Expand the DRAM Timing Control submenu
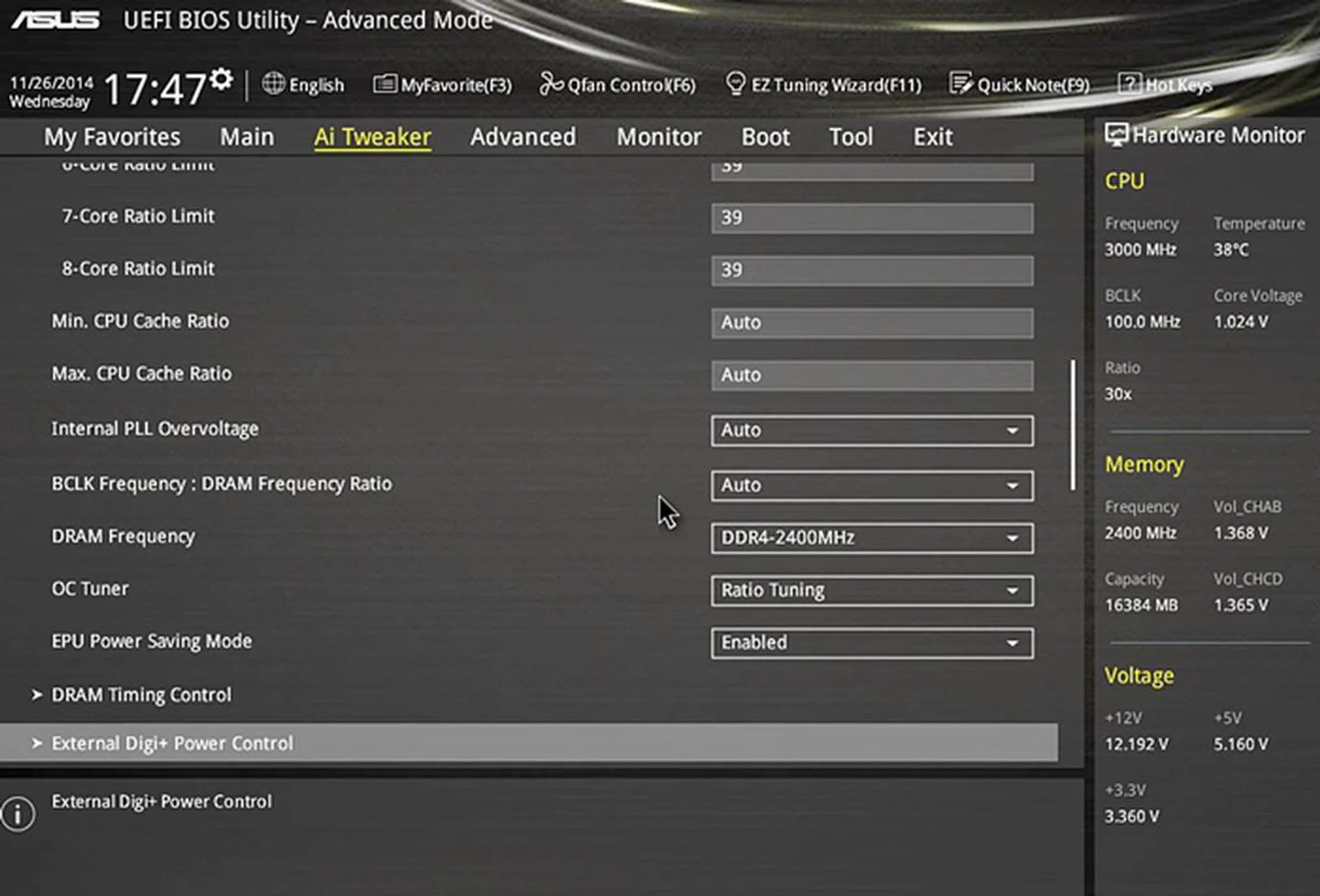1320x896 pixels. tap(141, 695)
